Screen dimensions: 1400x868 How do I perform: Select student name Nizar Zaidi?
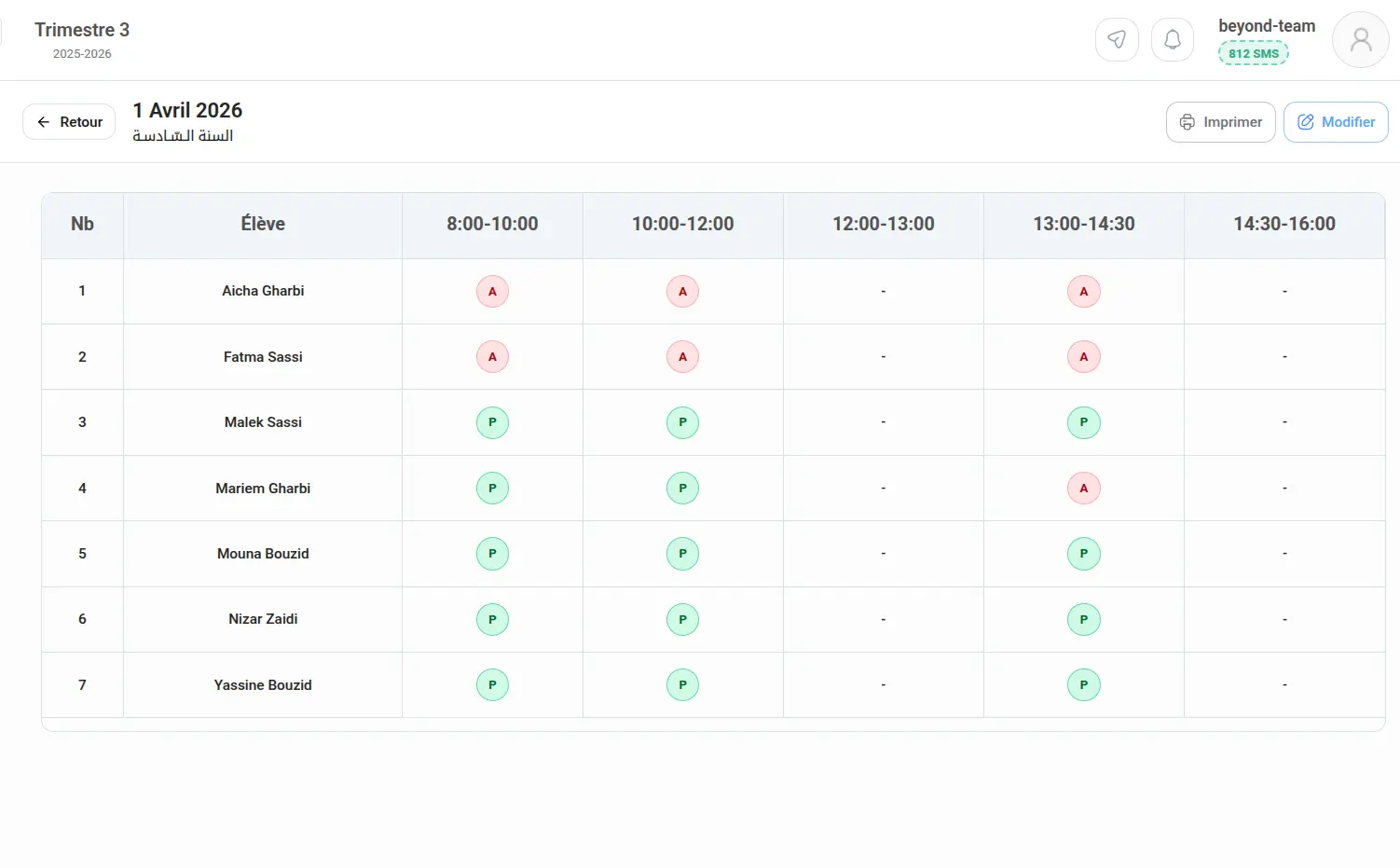coord(263,619)
